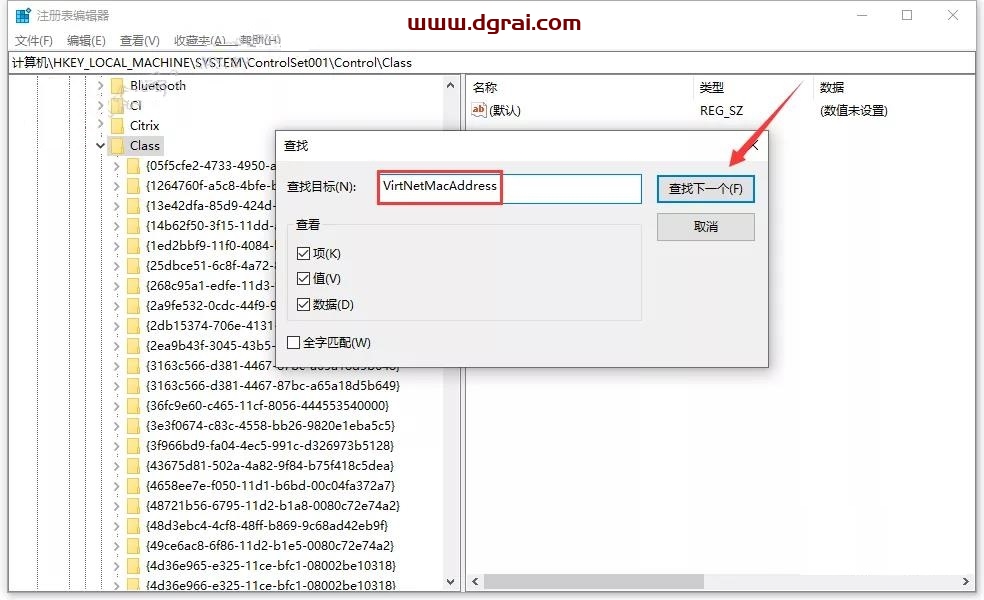
Task: Expand the {3e3f0674-c83c-4558 key
Action: point(117,426)
